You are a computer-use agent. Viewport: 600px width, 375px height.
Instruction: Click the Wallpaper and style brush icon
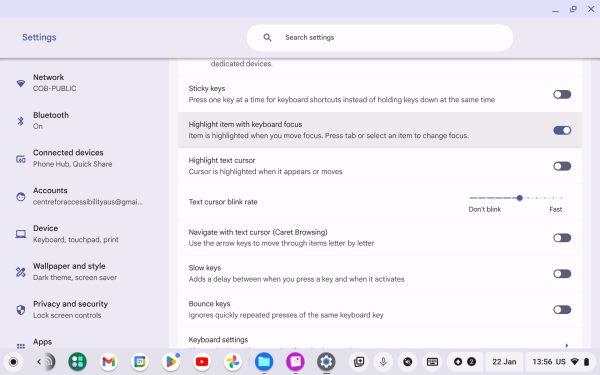click(x=21, y=272)
